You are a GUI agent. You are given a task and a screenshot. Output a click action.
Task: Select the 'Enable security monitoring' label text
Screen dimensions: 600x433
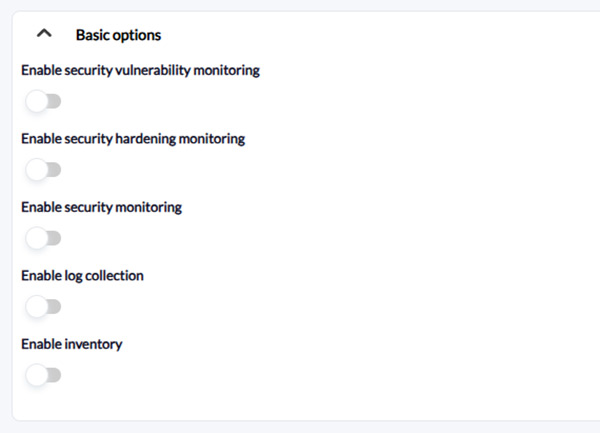point(101,207)
